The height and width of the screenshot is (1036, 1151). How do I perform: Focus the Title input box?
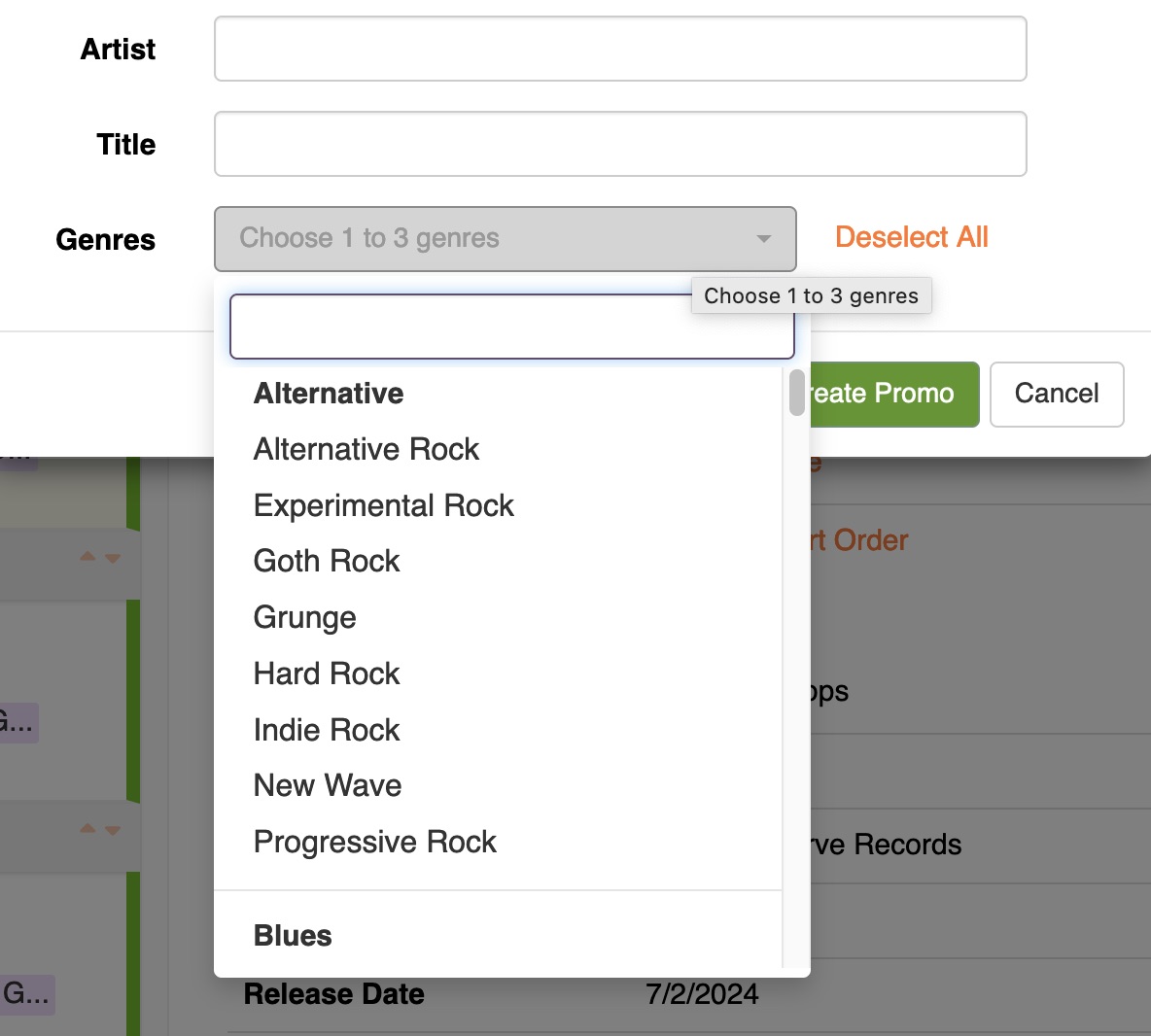[x=620, y=144]
